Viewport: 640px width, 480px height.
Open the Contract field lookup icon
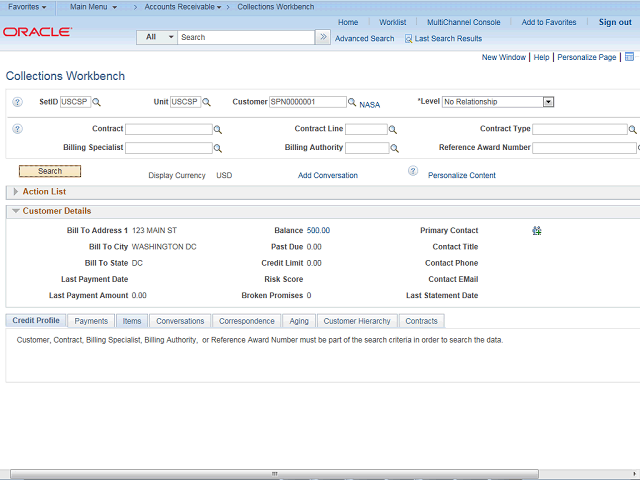tap(218, 130)
